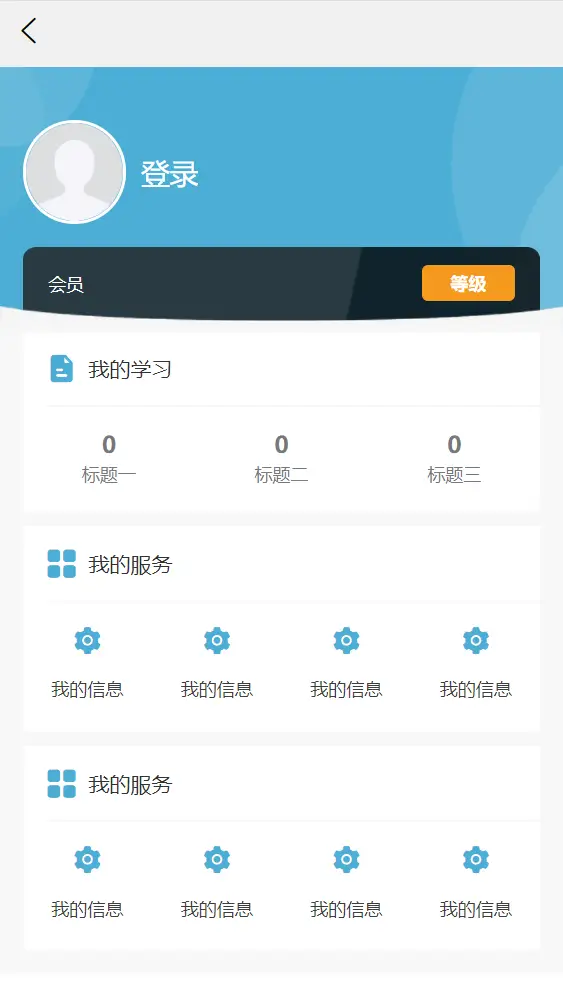Image resolution: width=563 pixels, height=1001 pixels.
Task: Click the document icon beside 我的学习
Action: click(x=62, y=369)
